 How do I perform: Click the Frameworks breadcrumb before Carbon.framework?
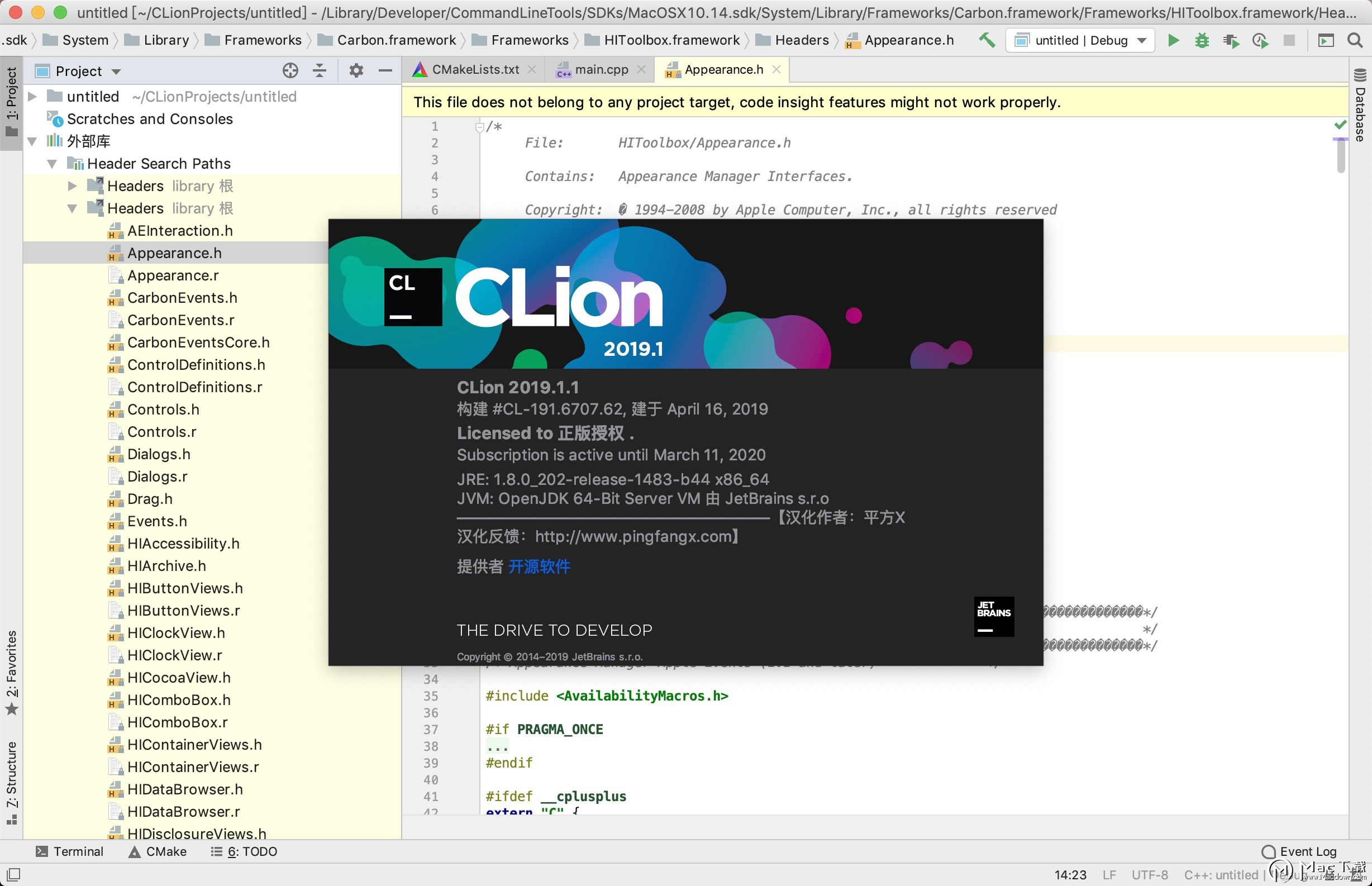pyautogui.click(x=253, y=40)
